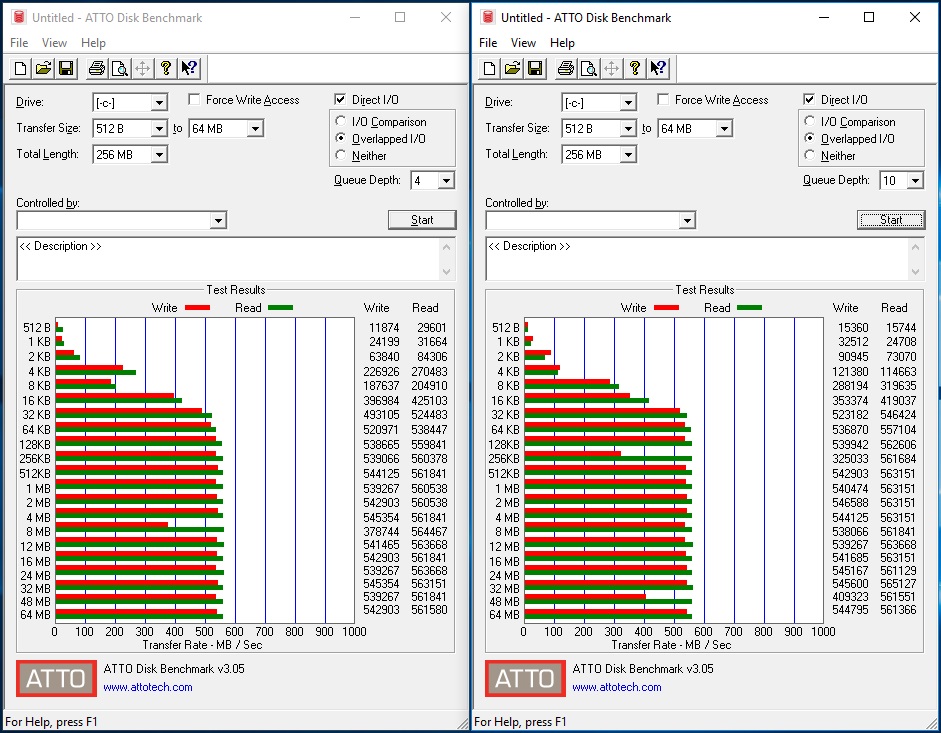Select I/O Comparison radio in right window
The image size is (941, 733).
(x=809, y=121)
